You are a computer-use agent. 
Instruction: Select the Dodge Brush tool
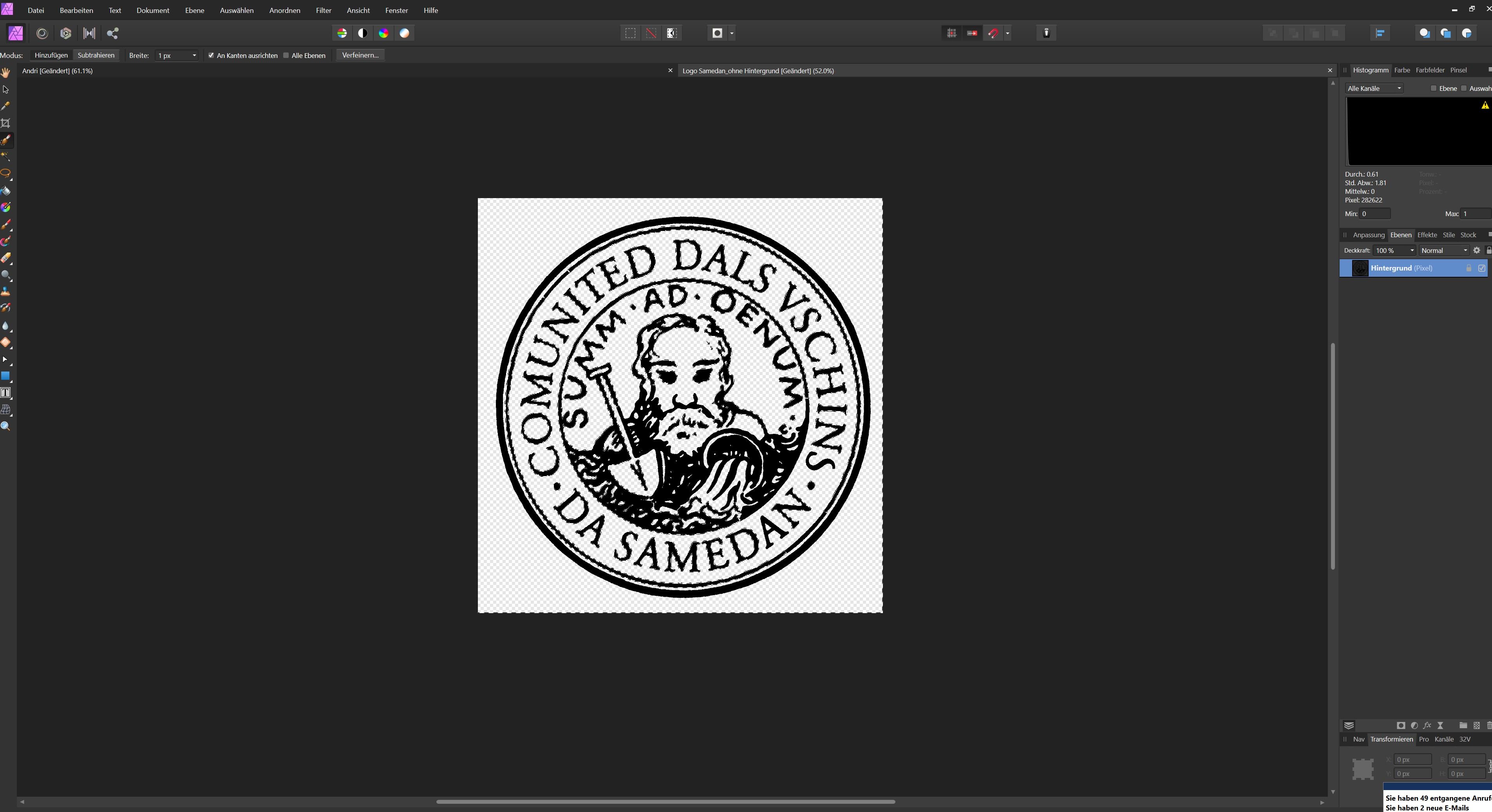click(6, 275)
